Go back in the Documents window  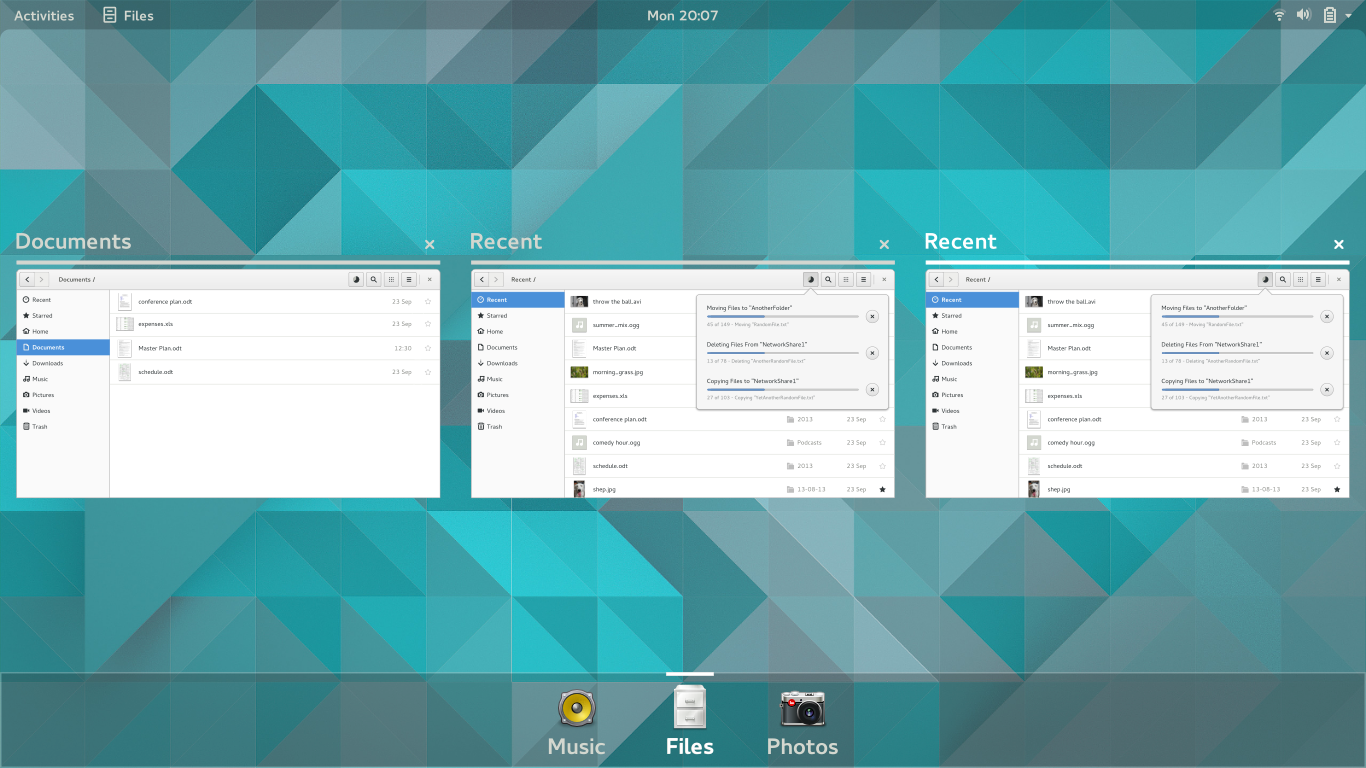point(27,280)
